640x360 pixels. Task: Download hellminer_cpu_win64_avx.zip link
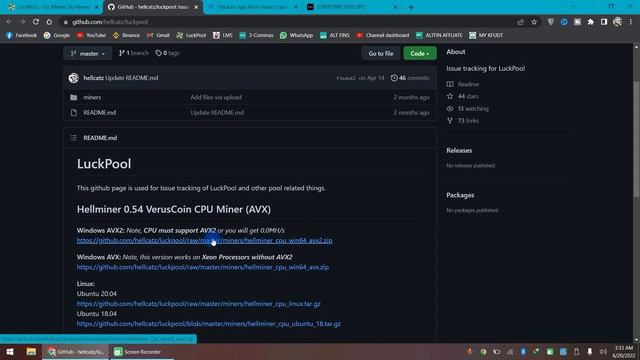(x=203, y=267)
